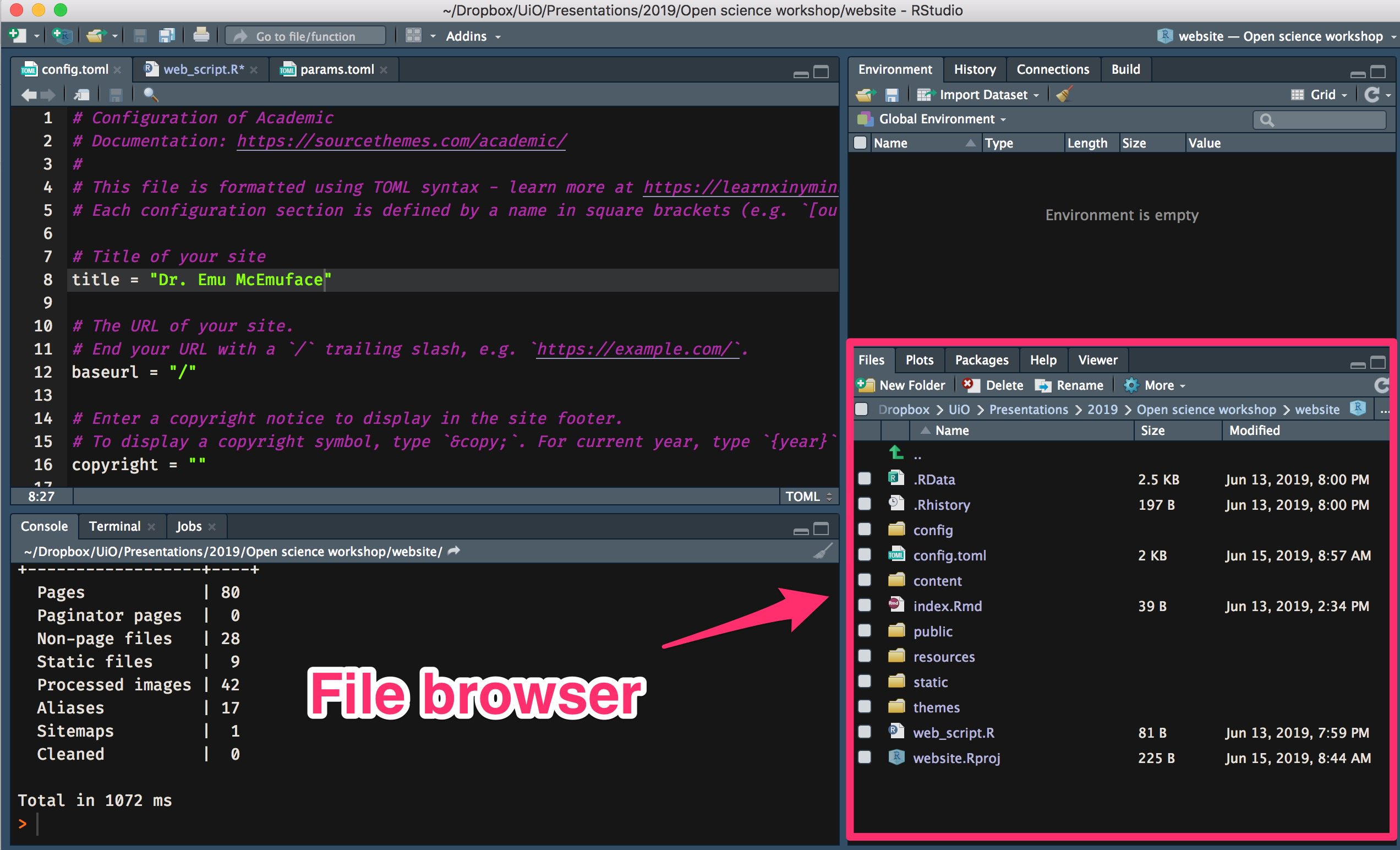
Task: Tick the checkbox next to the themes folder
Action: 865,707
